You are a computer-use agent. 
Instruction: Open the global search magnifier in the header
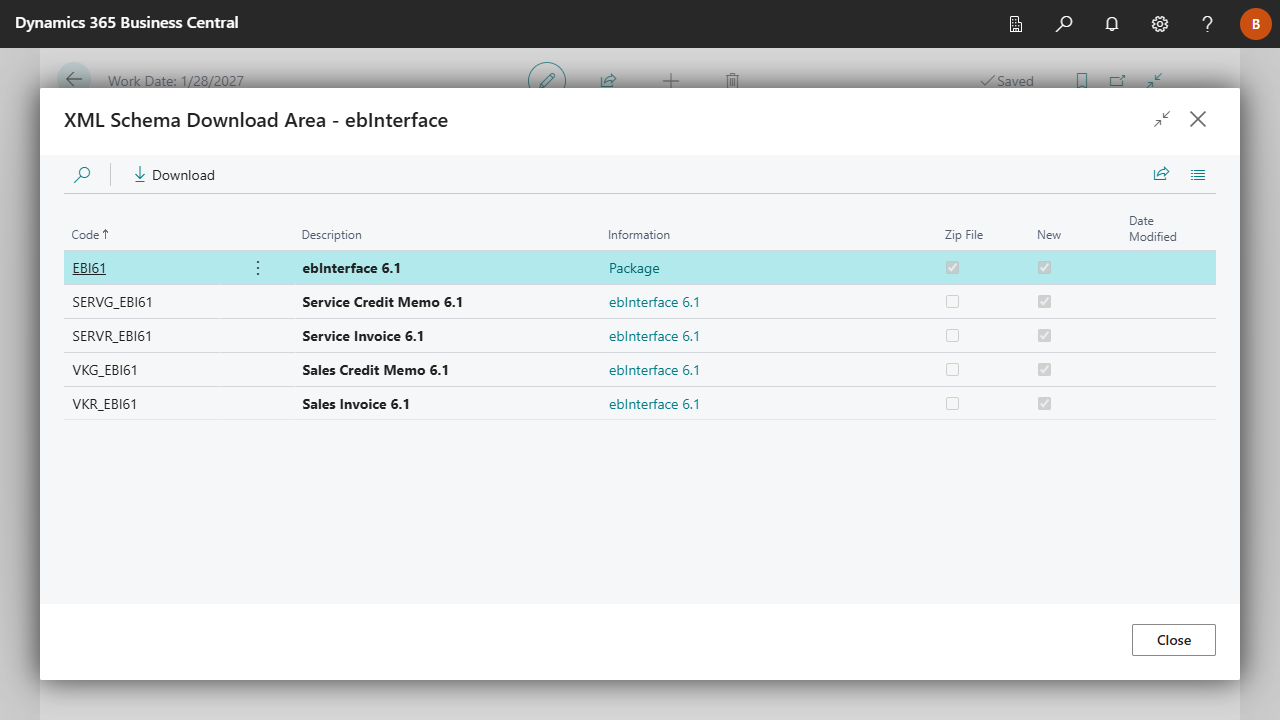pos(1064,24)
